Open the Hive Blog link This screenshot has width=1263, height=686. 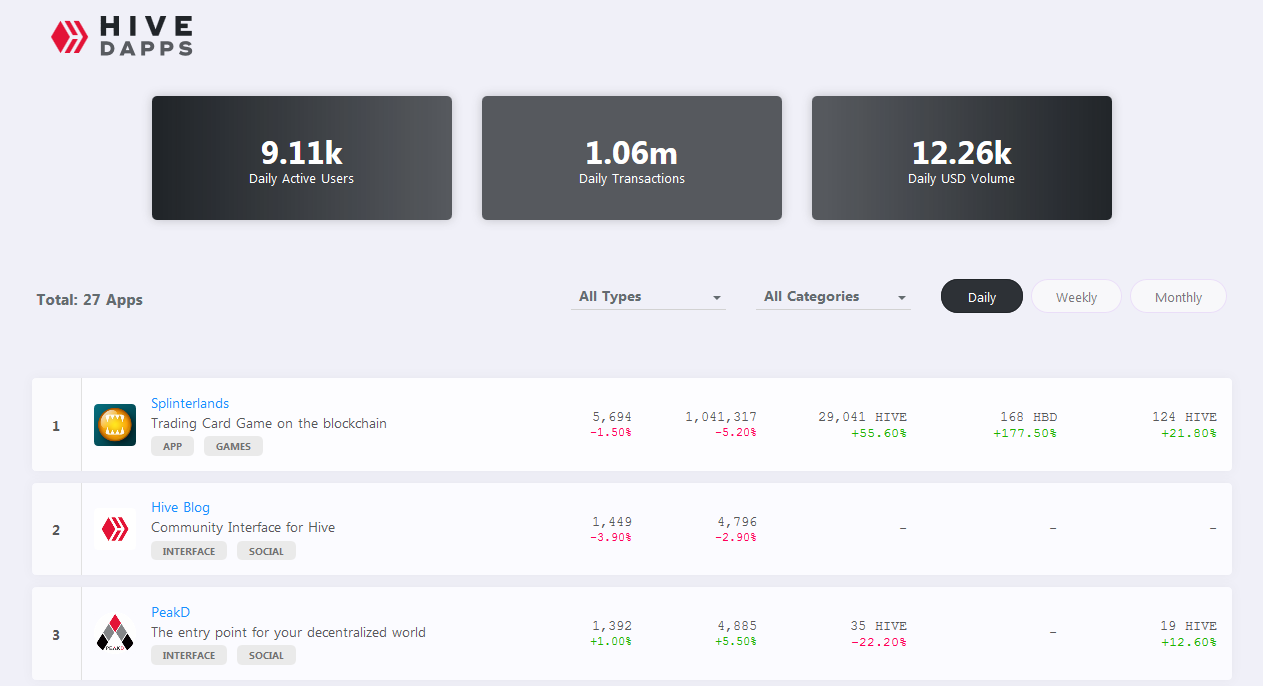pos(181,507)
